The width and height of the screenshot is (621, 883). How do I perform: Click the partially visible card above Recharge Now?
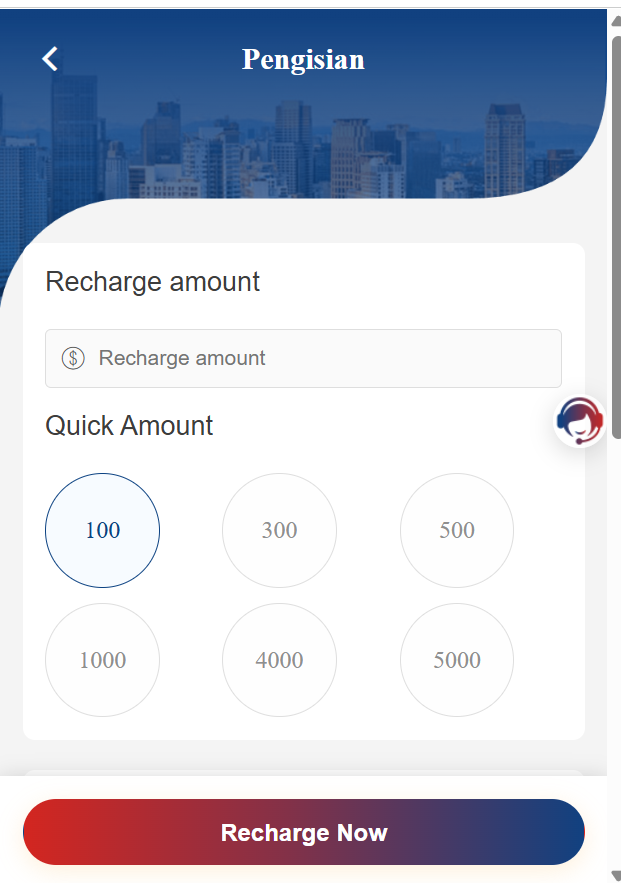pyautogui.click(x=303, y=774)
